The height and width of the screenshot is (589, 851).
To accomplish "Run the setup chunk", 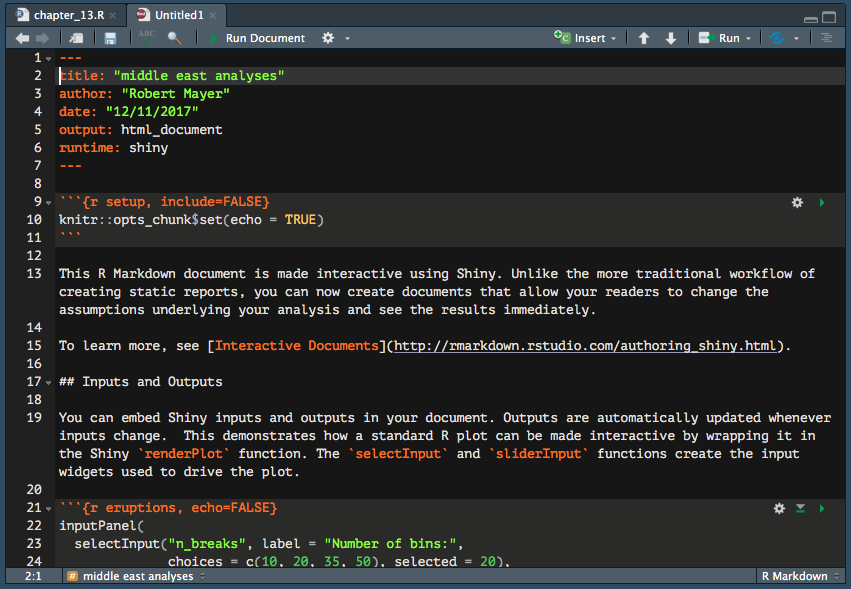I will point(822,202).
